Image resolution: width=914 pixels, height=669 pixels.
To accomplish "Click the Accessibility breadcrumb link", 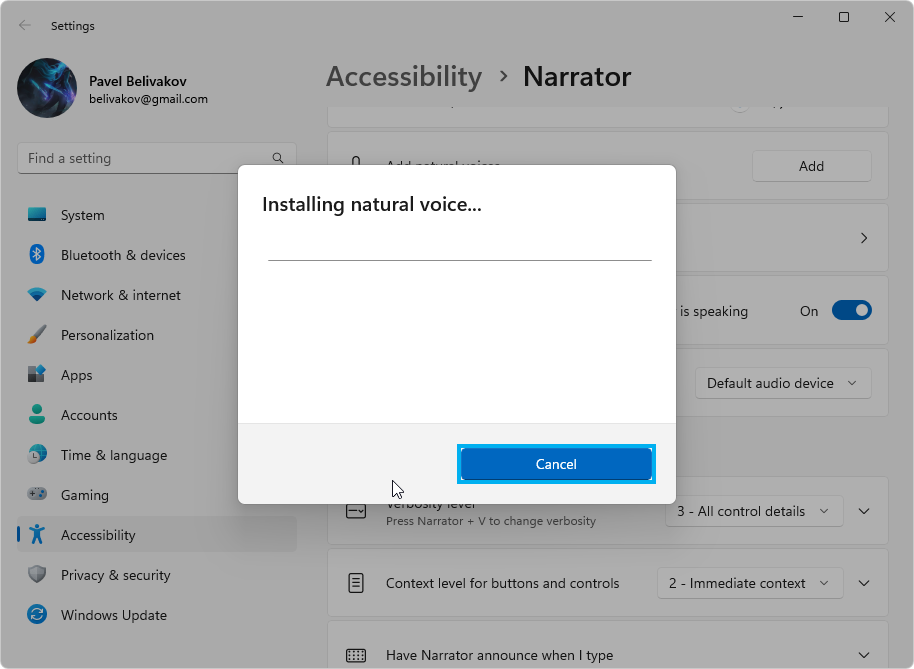I will tap(404, 76).
